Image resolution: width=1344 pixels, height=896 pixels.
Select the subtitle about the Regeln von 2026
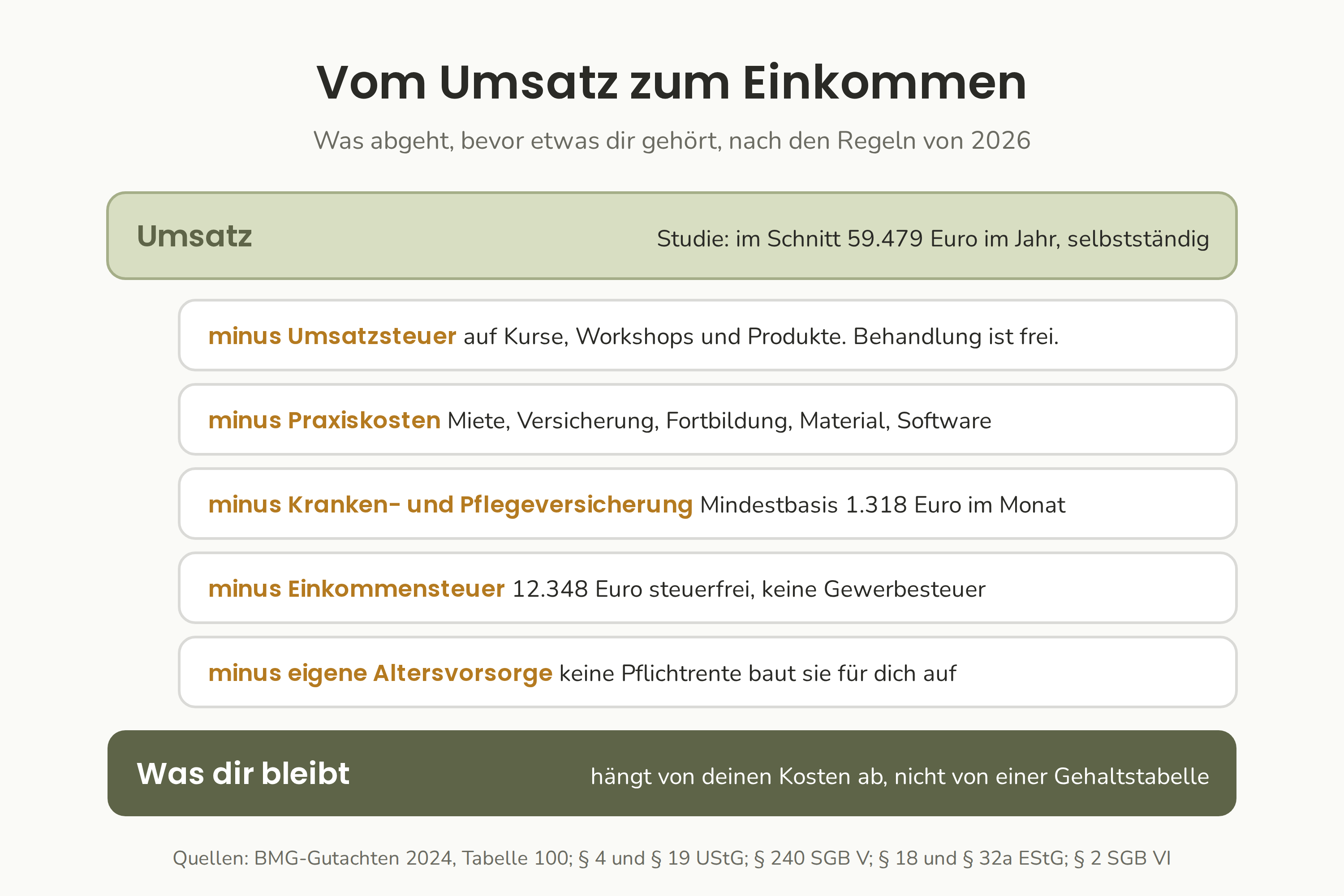[672, 141]
